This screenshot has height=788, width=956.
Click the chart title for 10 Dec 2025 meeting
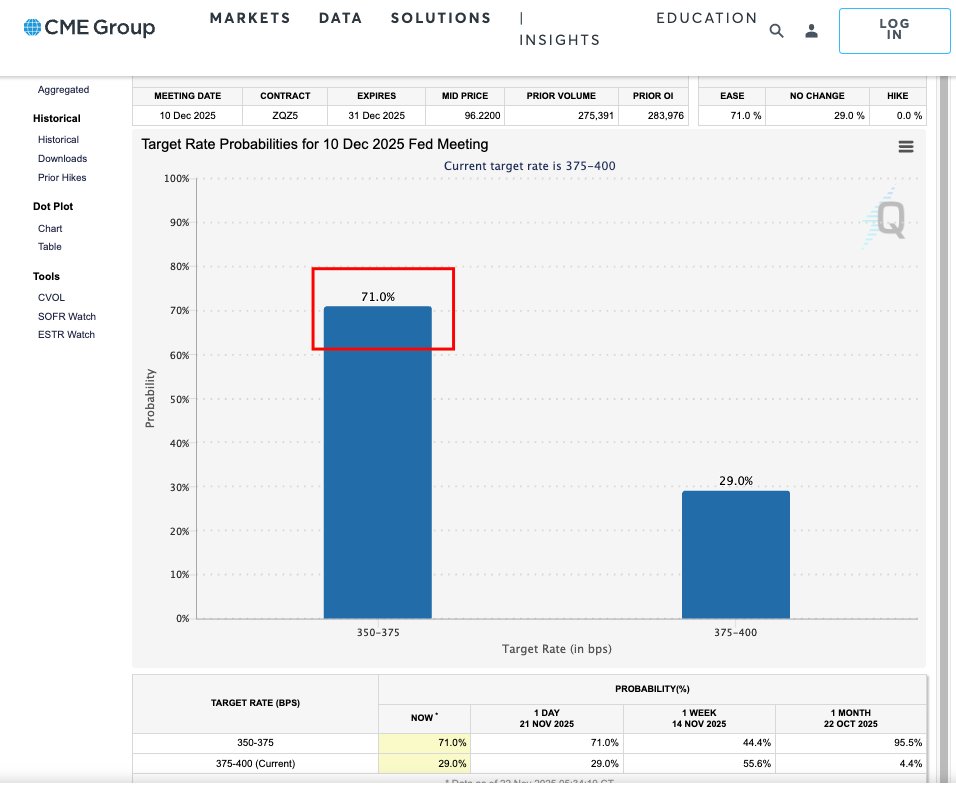click(x=315, y=145)
